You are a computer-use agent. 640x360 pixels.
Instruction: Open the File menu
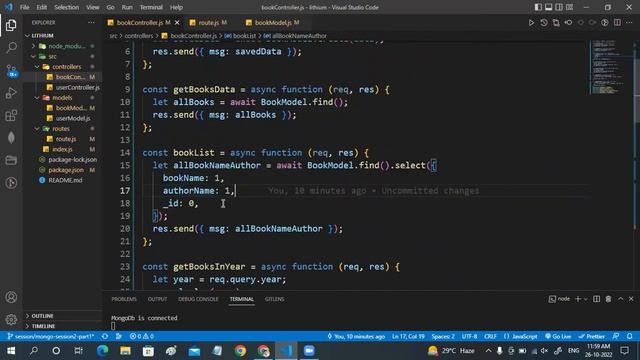[x=24, y=7]
